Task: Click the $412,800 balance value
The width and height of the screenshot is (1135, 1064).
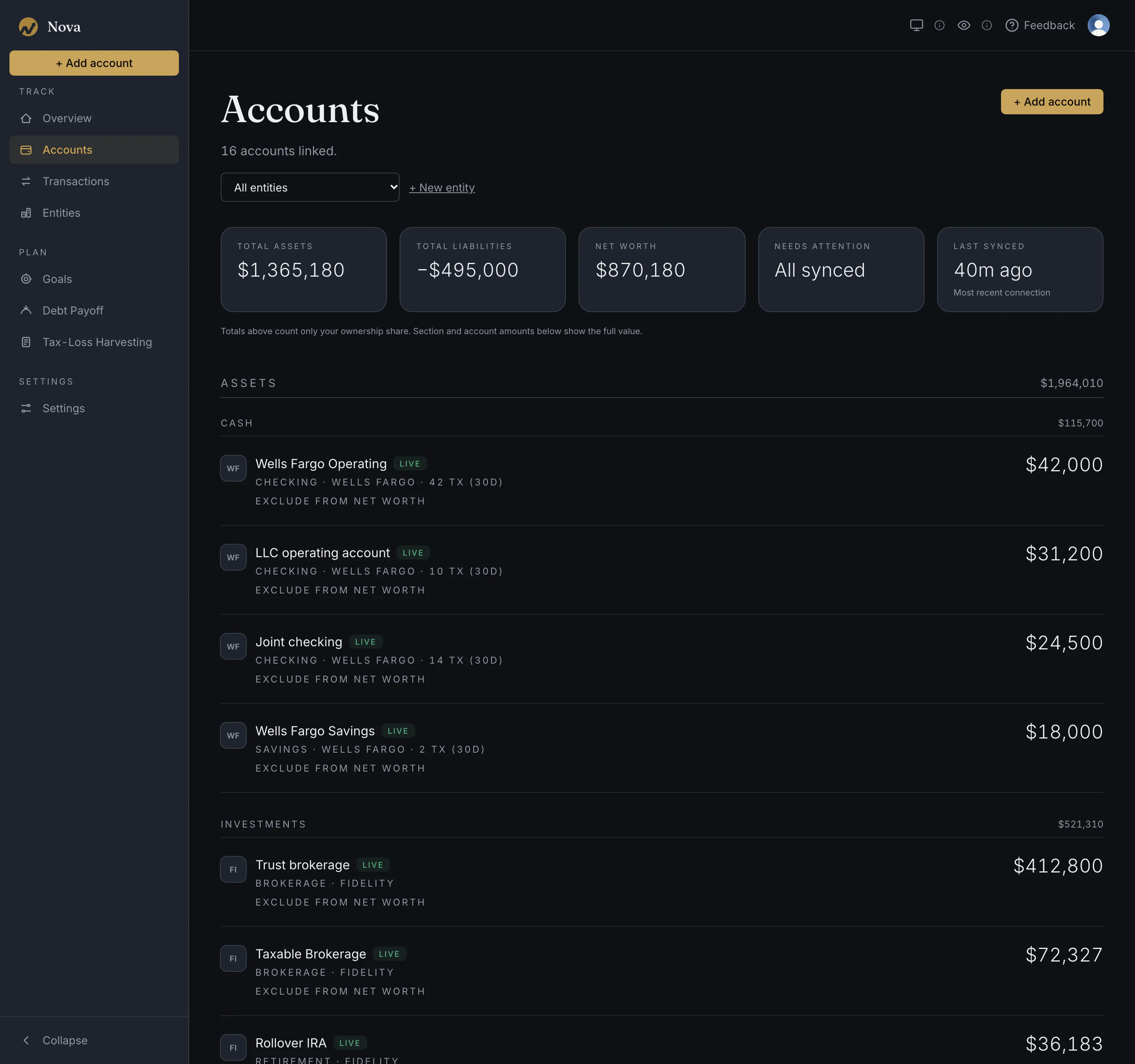Action: tap(1058, 866)
